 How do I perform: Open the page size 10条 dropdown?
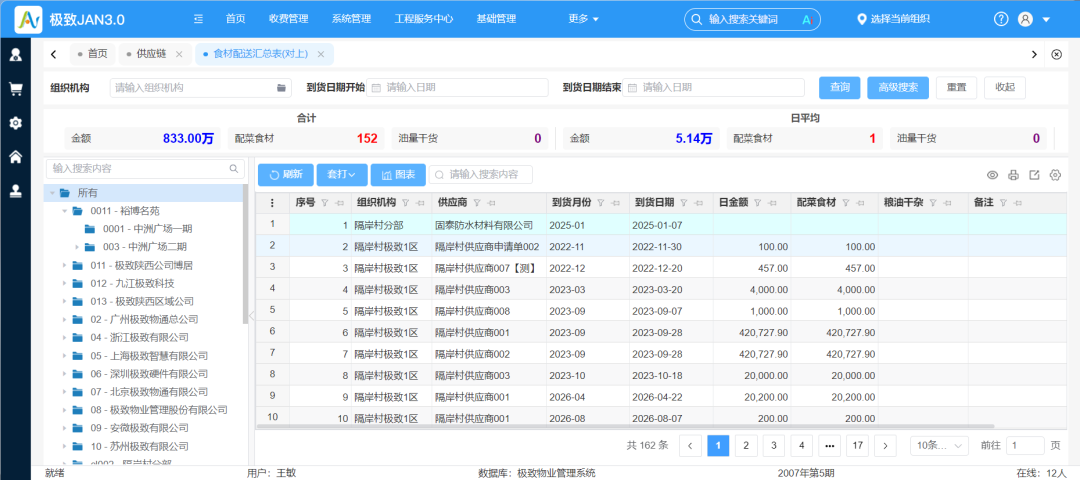(939, 446)
